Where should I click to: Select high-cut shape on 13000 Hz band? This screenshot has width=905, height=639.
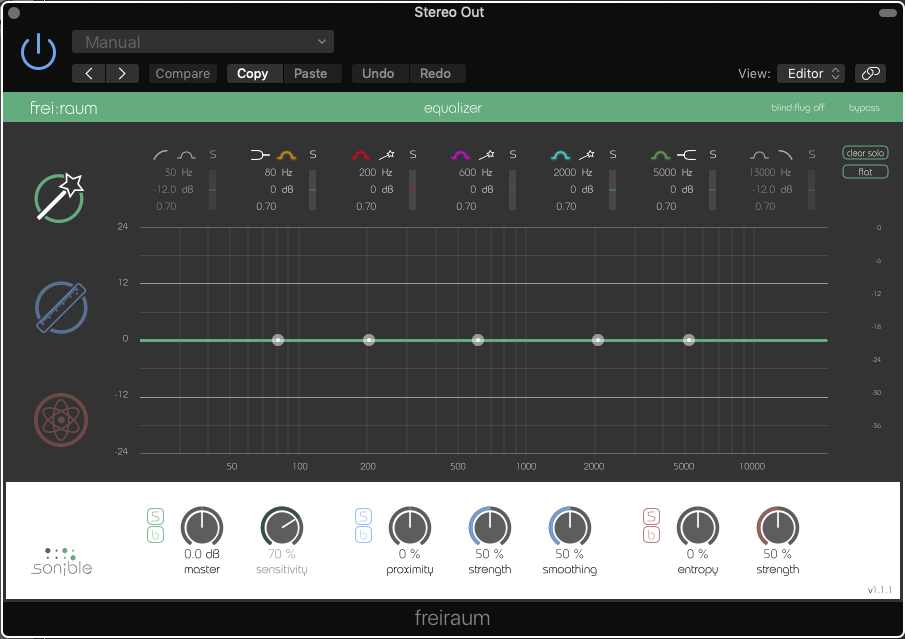(x=786, y=154)
